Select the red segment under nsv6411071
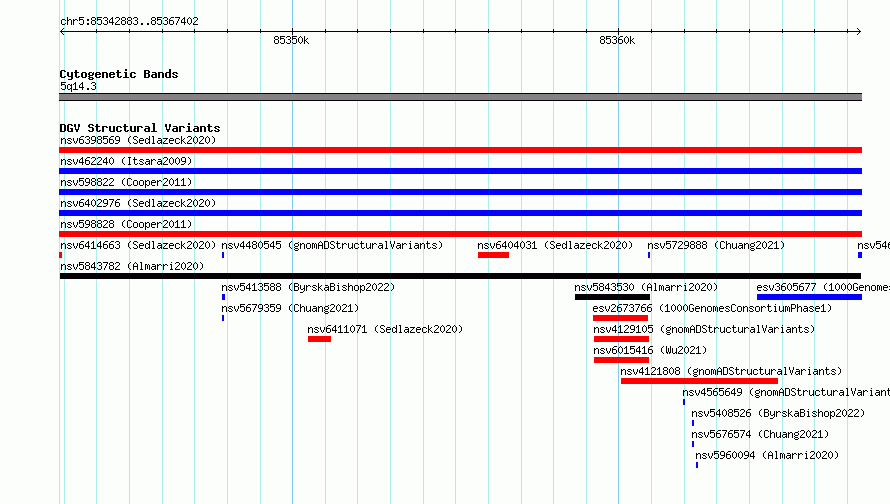Viewport: 890px width, 504px height. (x=320, y=339)
